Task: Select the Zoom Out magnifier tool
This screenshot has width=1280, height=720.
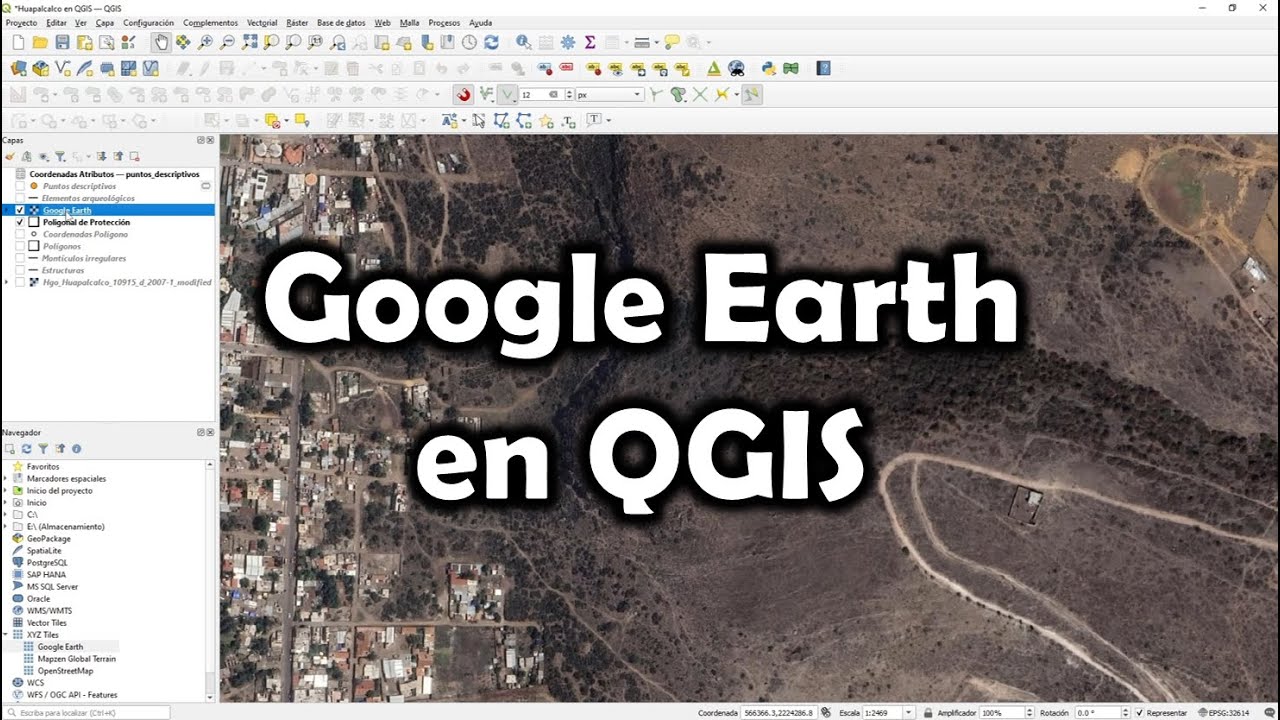Action: coord(227,42)
